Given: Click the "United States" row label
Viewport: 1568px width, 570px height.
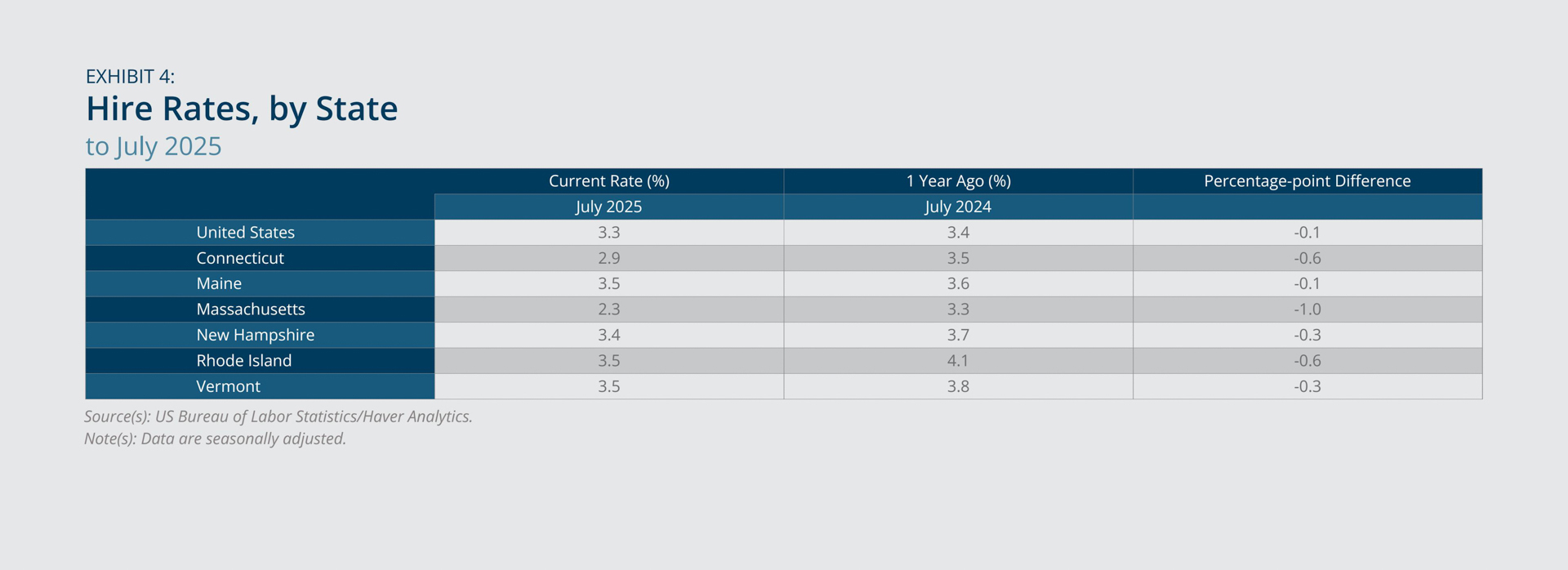Looking at the screenshot, I should tap(245, 233).
